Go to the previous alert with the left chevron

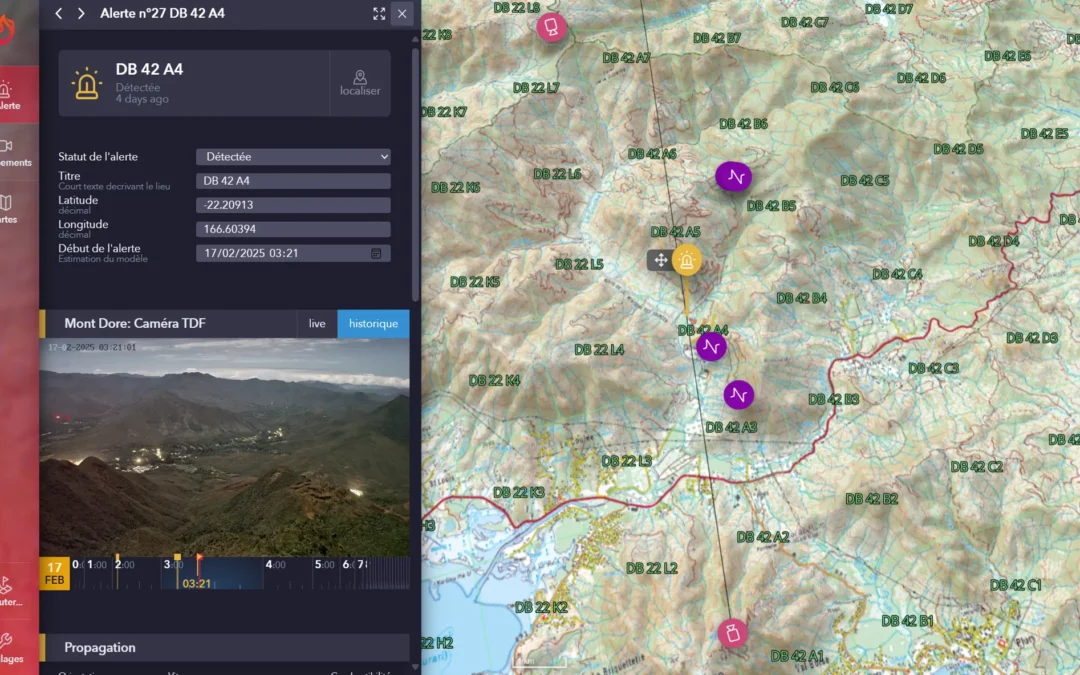pos(59,13)
